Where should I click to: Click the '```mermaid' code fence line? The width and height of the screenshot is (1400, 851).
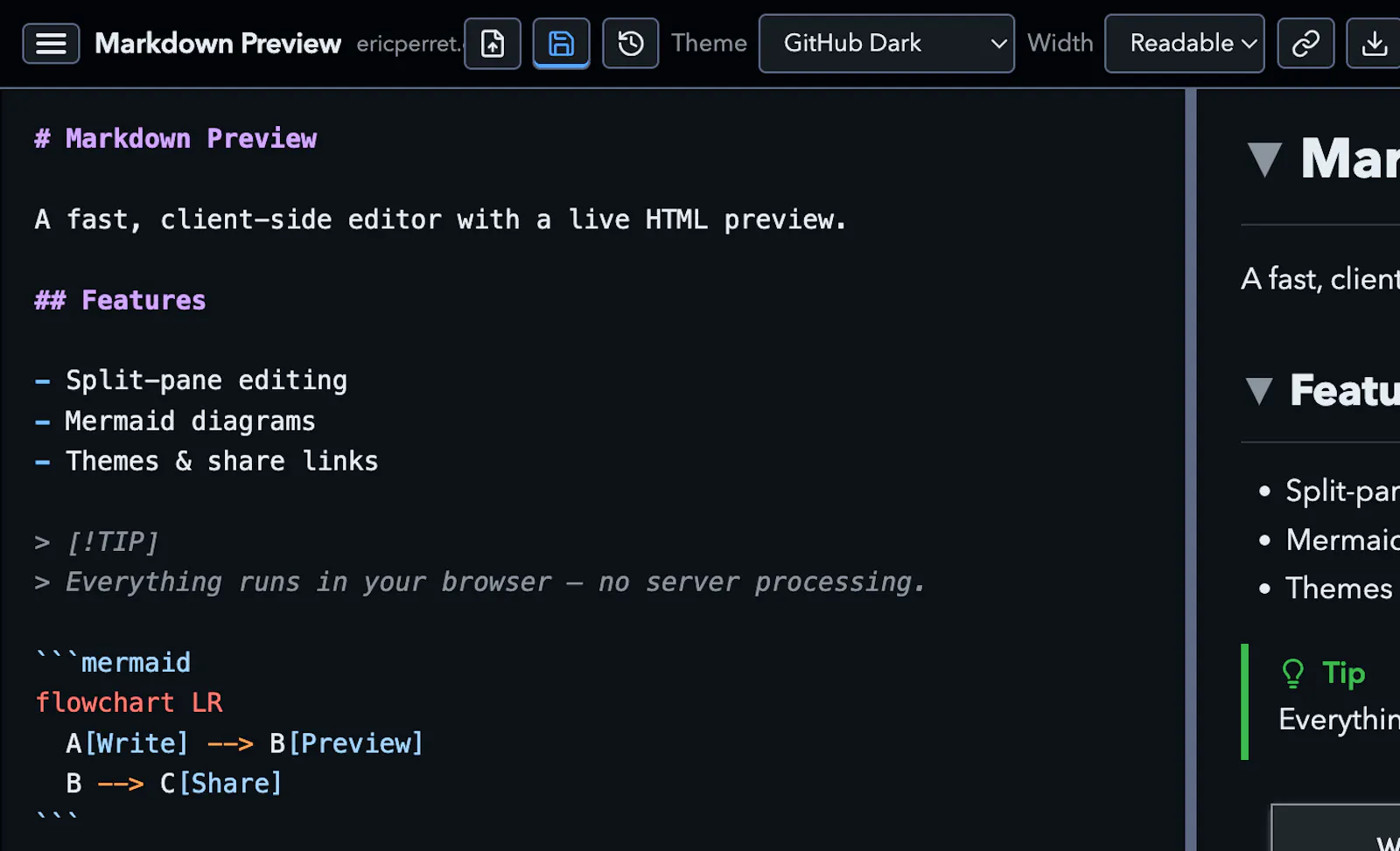[x=113, y=663]
